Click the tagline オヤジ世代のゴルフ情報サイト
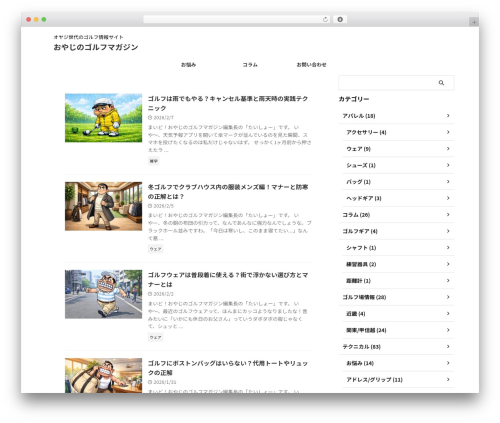The height and width of the screenshot is (423, 500). pos(88,37)
